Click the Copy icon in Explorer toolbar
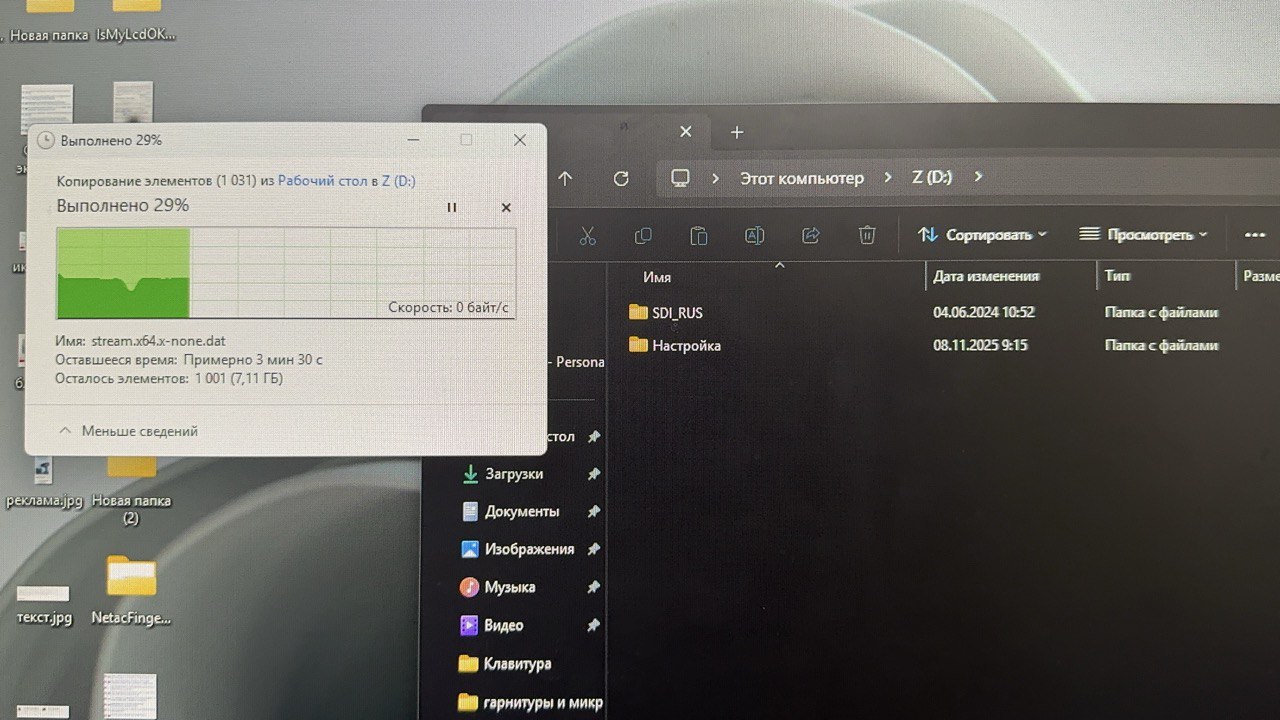This screenshot has height=720, width=1280. (x=643, y=235)
